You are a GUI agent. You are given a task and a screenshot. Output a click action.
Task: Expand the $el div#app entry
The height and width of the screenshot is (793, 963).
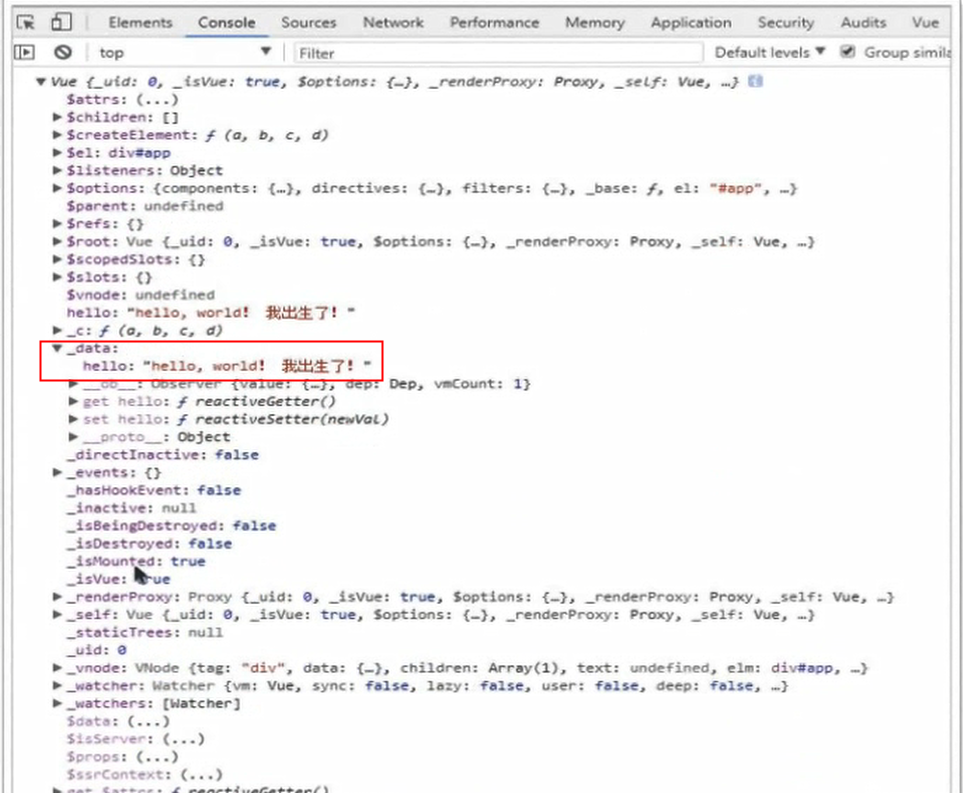tap(57, 152)
